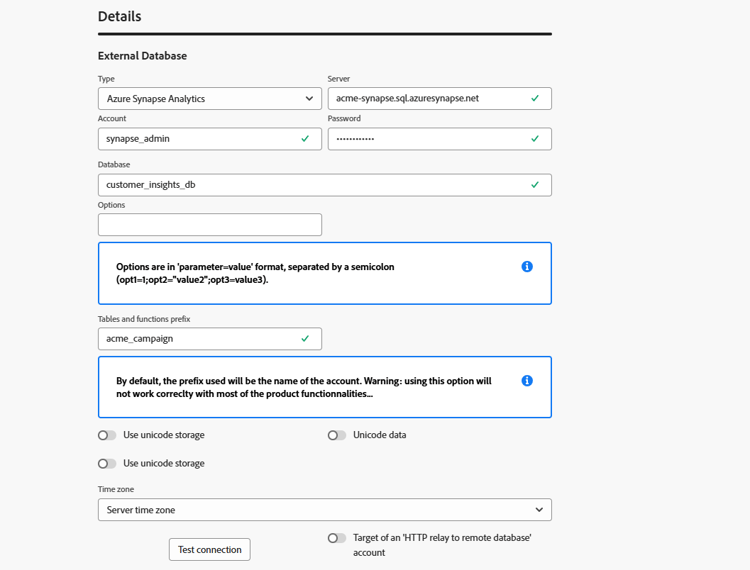The image size is (750, 570).
Task: Click green checkmark in Password field
Action: coord(535,139)
